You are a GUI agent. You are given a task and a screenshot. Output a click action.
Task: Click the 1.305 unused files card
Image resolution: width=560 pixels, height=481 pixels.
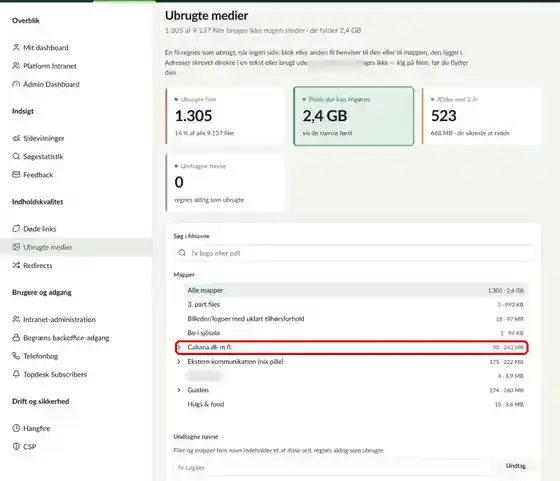click(x=225, y=116)
